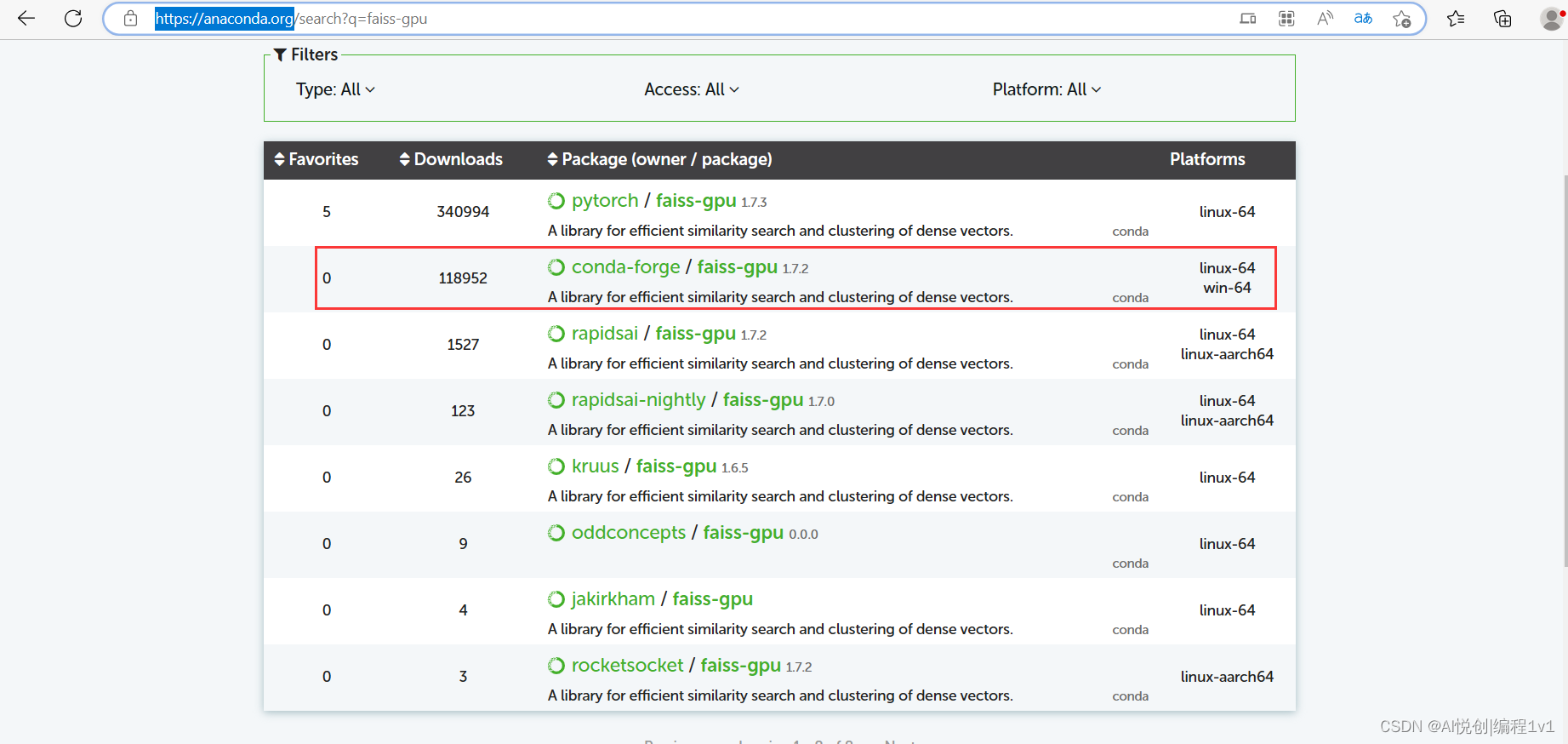The image size is (1568, 744).
Task: Click the conda icon beside rocketsocket package
Action: [556, 666]
